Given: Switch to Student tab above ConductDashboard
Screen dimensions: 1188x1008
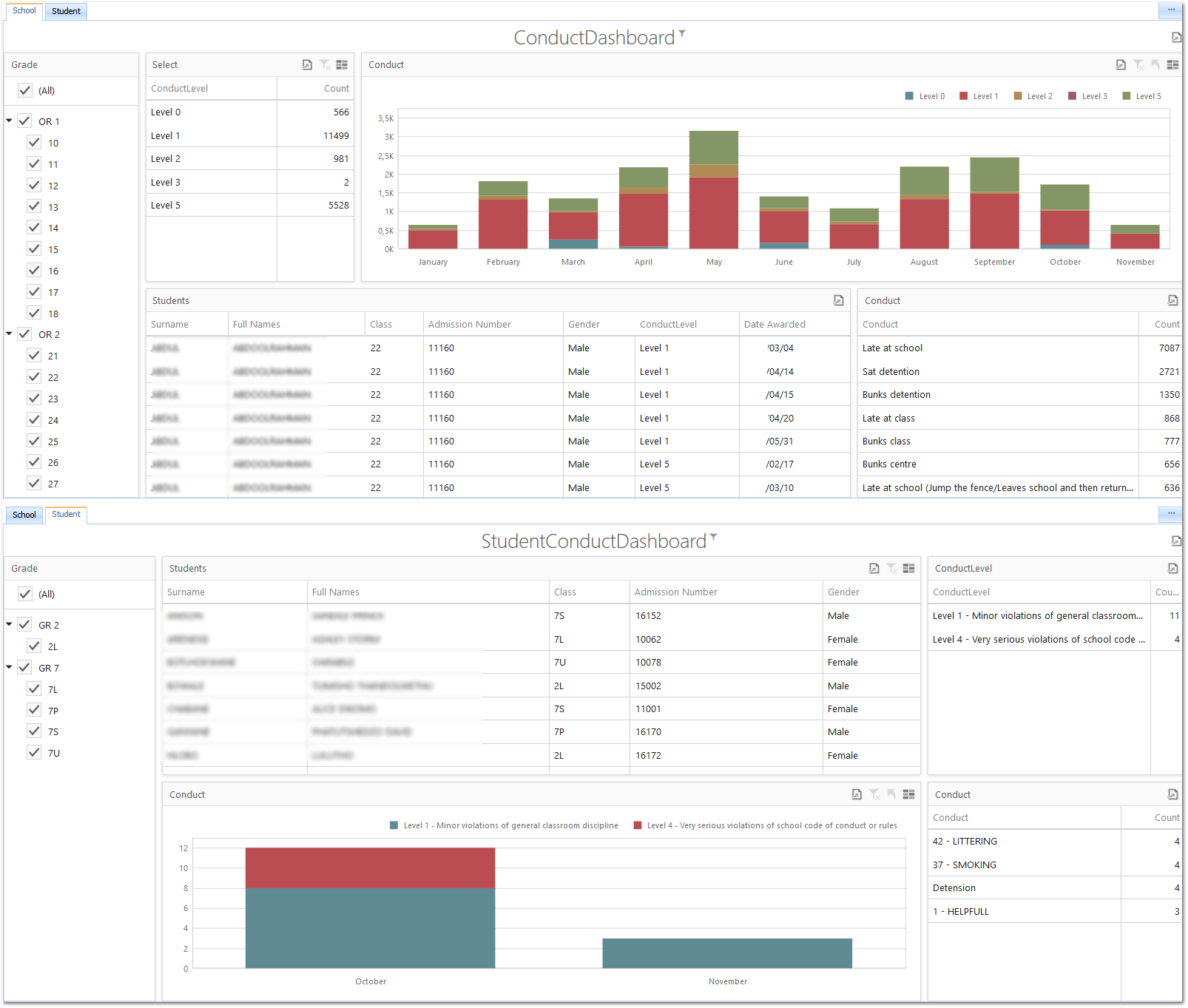Looking at the screenshot, I should click(67, 11).
